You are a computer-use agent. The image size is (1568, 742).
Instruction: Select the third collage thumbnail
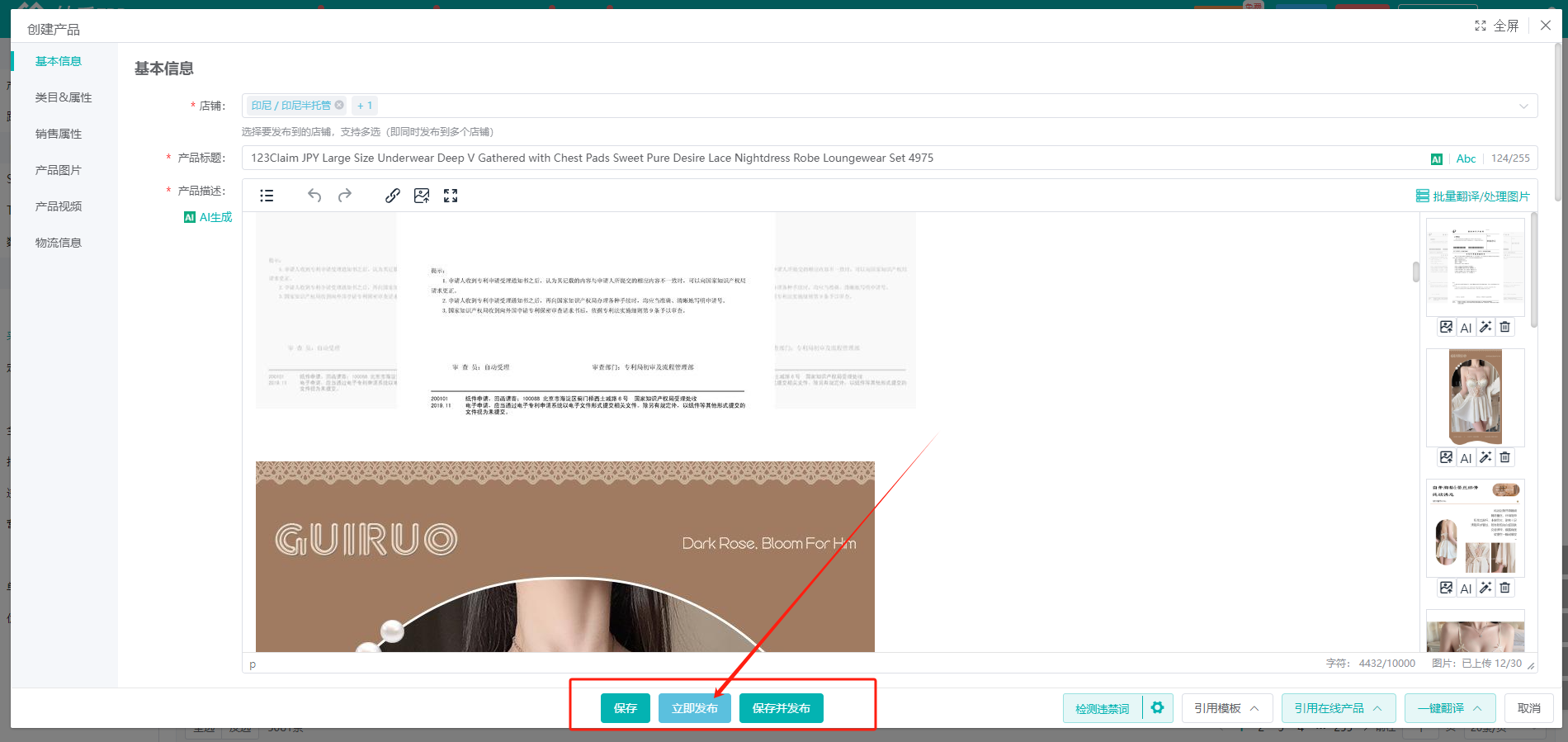1476,527
